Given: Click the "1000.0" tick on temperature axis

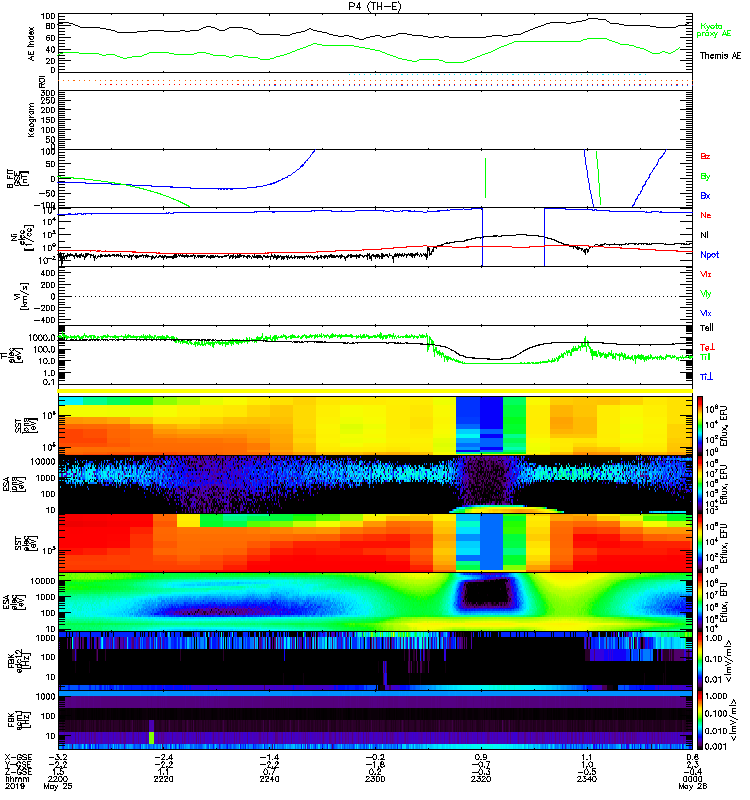Looking at the screenshot, I should tap(43, 338).
